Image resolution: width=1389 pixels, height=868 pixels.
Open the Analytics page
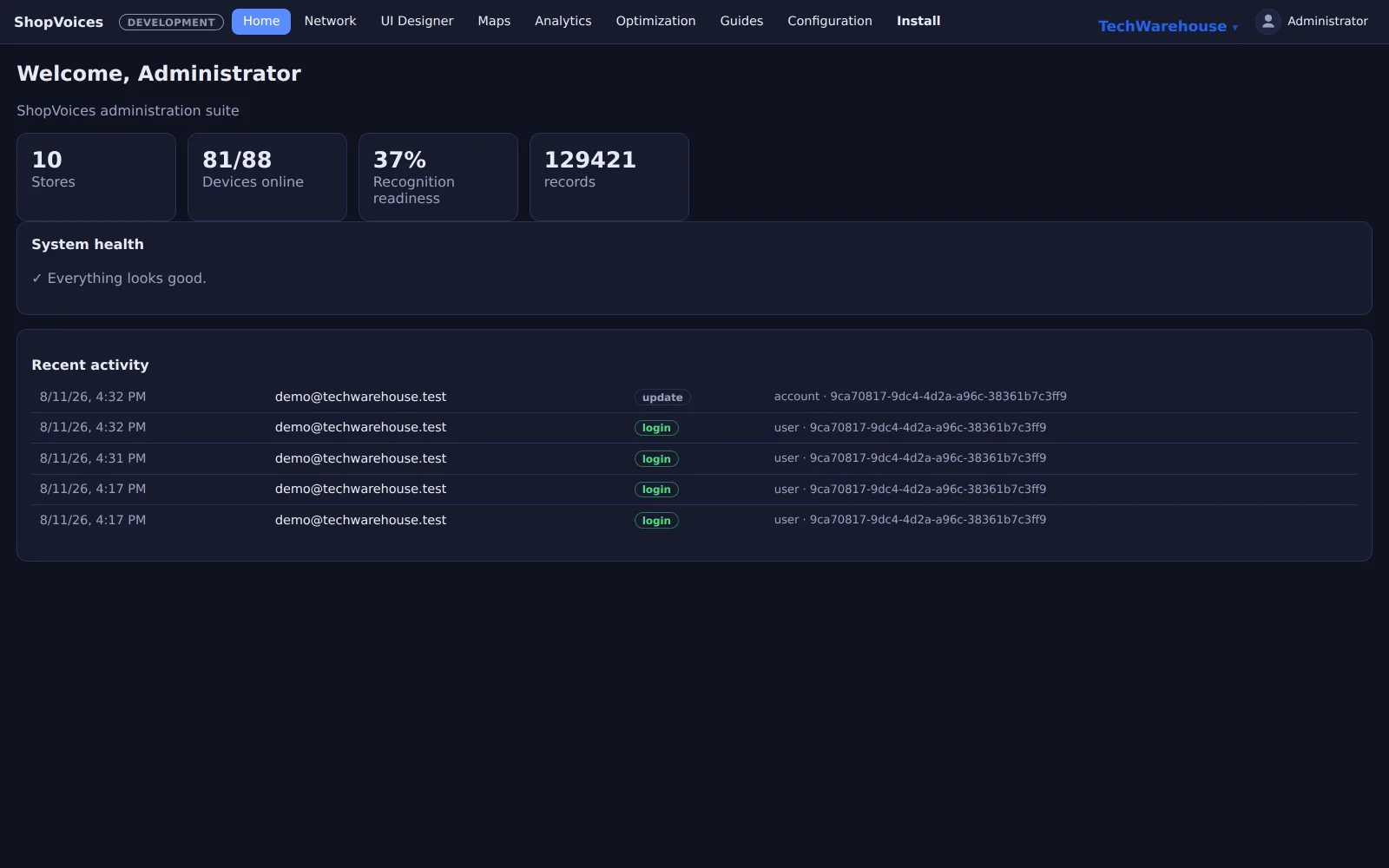[x=563, y=21]
